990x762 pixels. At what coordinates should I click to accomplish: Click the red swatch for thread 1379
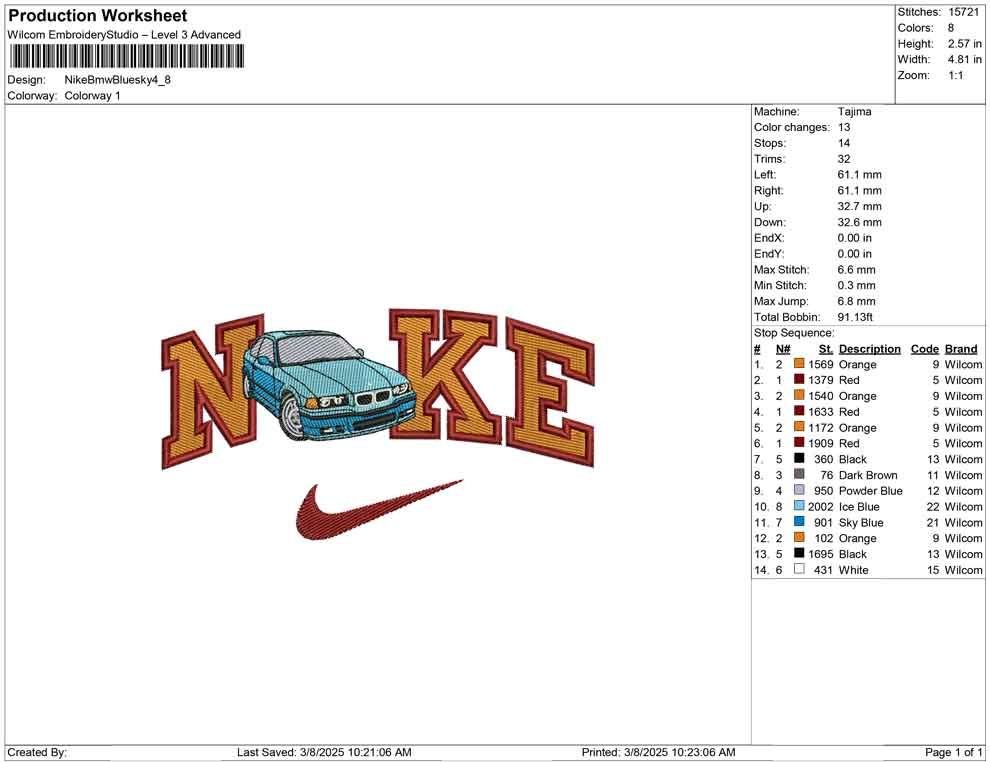coord(799,379)
